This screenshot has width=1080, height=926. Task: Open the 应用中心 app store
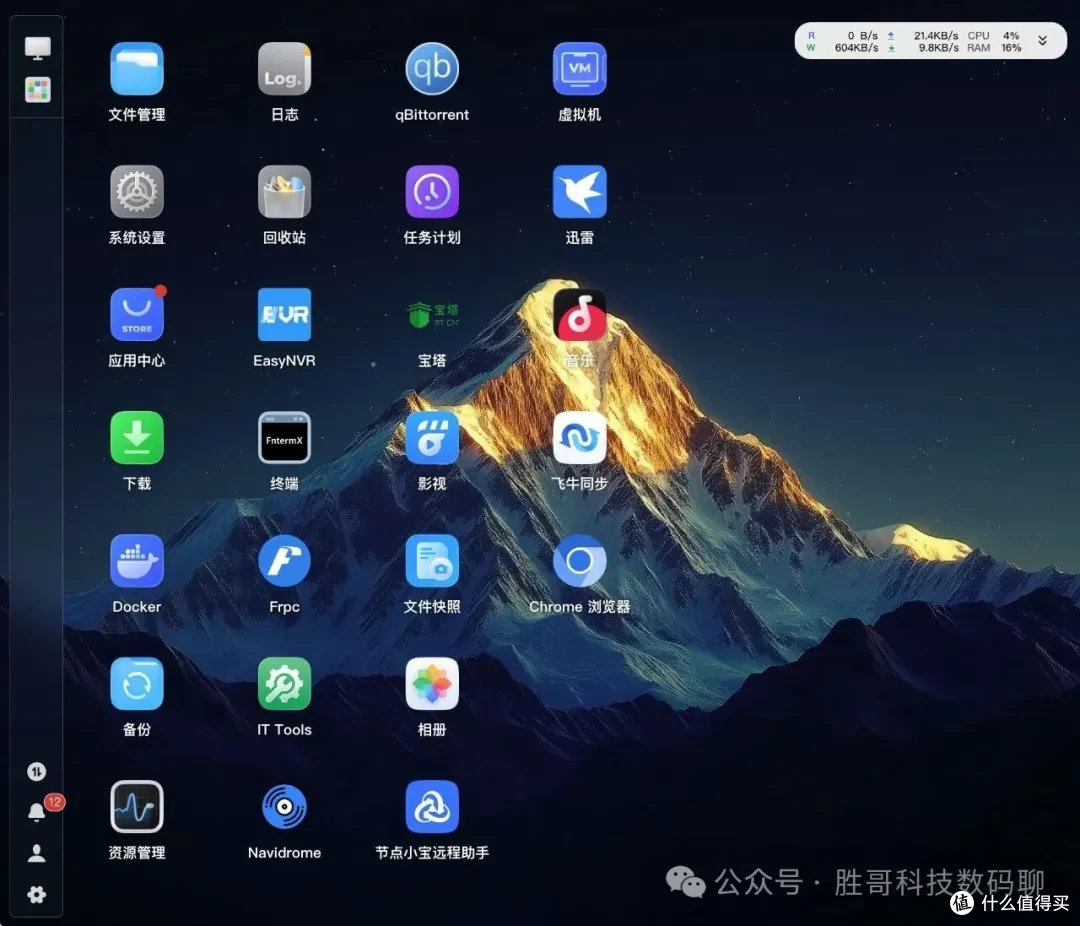tap(136, 315)
